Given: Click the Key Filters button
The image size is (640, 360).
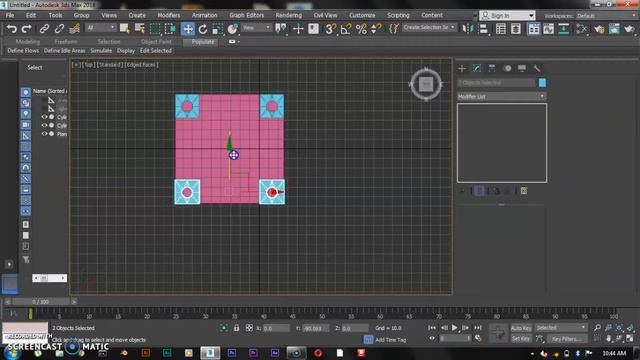Looking at the screenshot, I should click(x=567, y=339).
